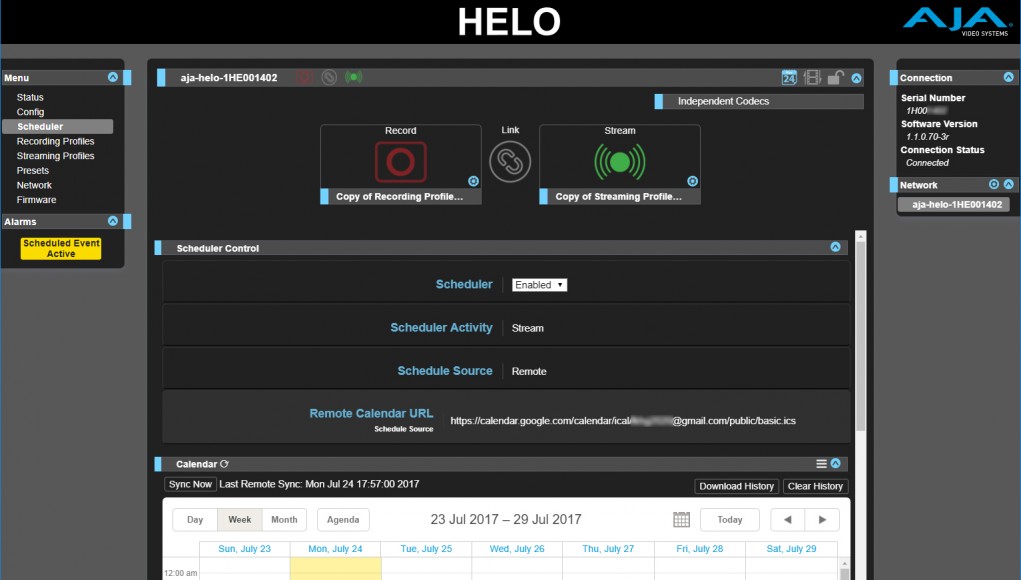
Task: Open the Record panel gear settings
Action: tap(473, 181)
